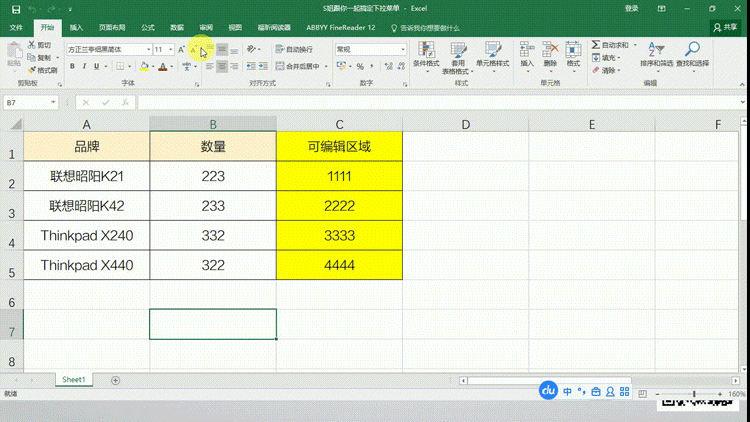The width and height of the screenshot is (750, 422).
Task: Toggle Italic formatting
Action: pyautogui.click(x=84, y=66)
